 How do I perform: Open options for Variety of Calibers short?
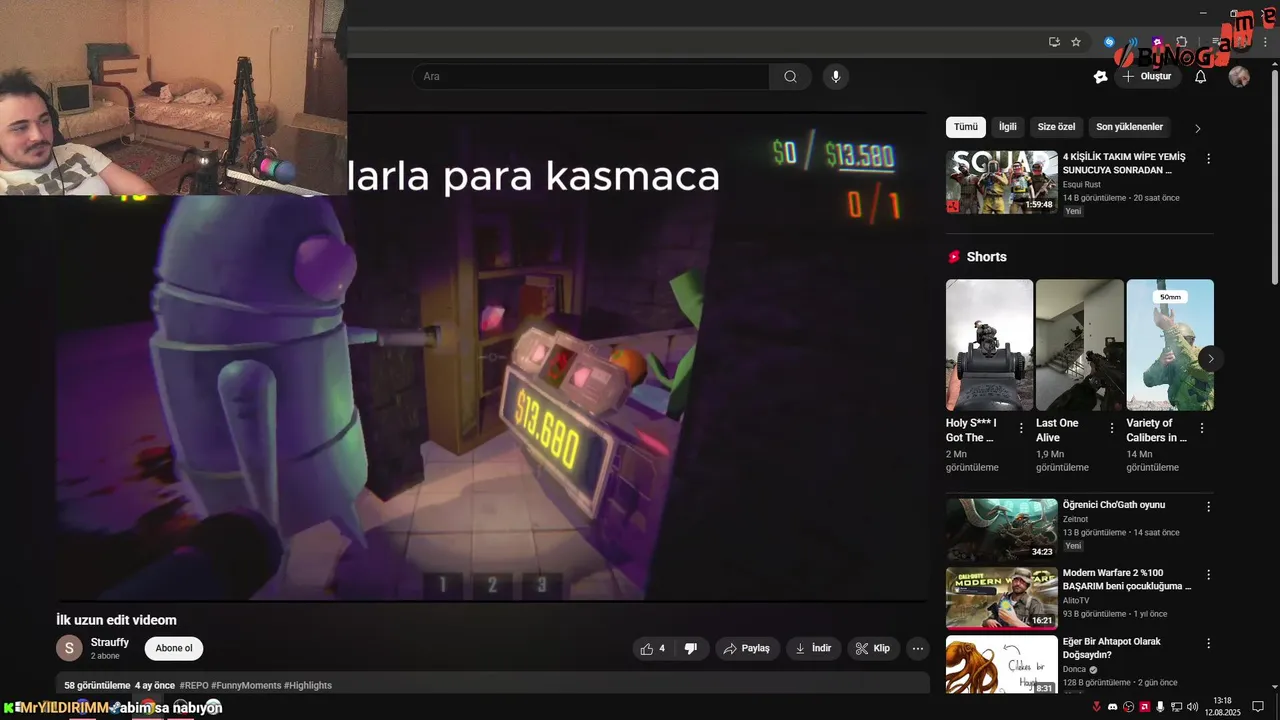point(1202,428)
